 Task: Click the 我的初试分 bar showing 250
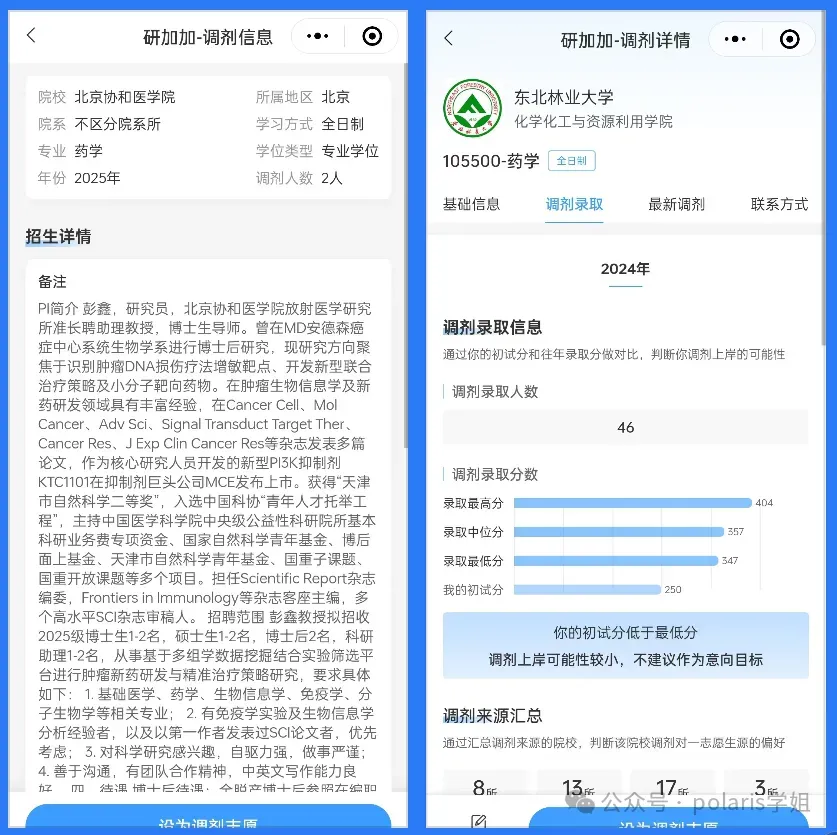[x=587, y=589]
